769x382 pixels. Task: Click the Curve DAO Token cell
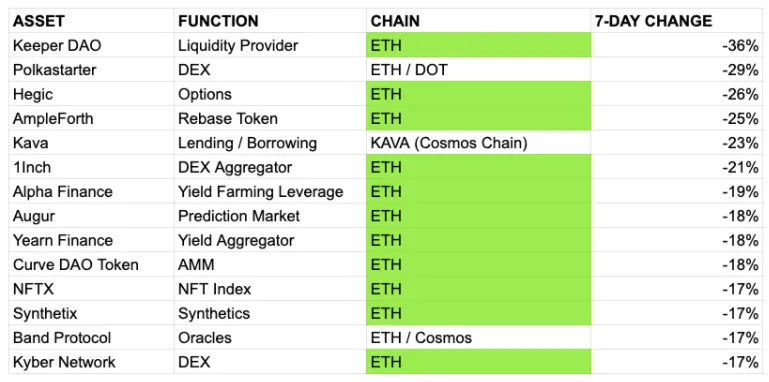91,264
